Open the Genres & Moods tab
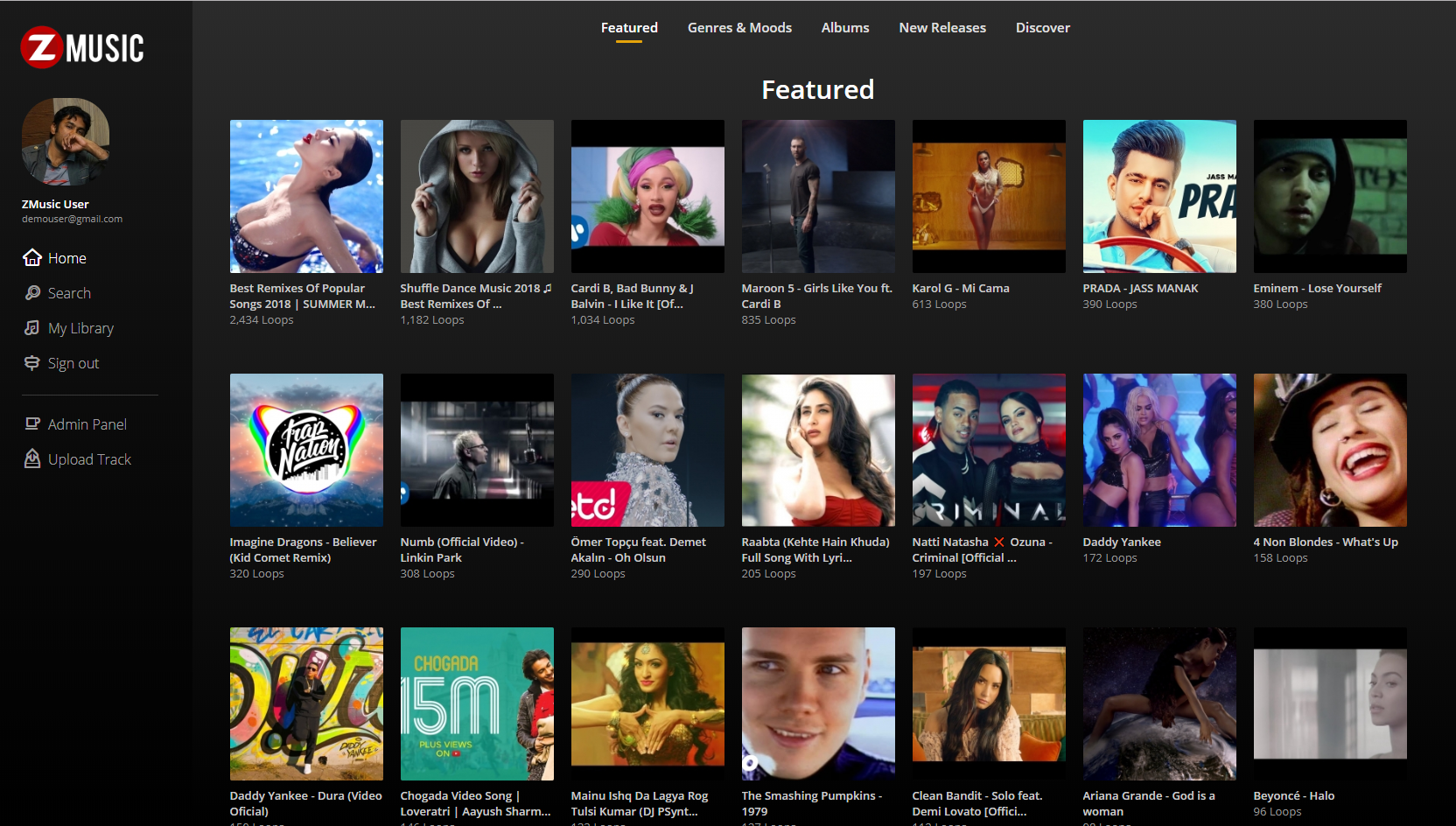 point(739,28)
